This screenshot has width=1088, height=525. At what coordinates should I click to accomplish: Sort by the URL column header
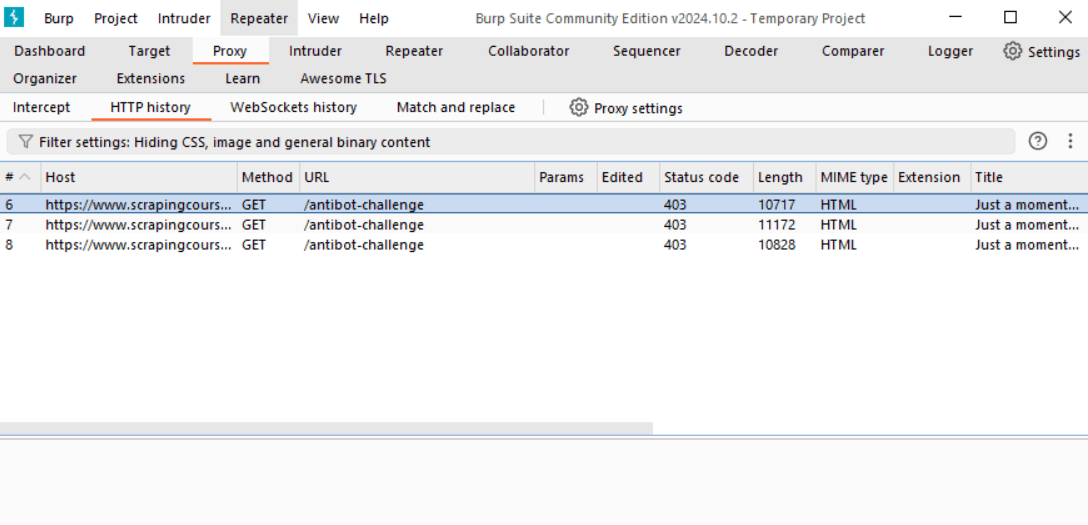[x=416, y=178]
